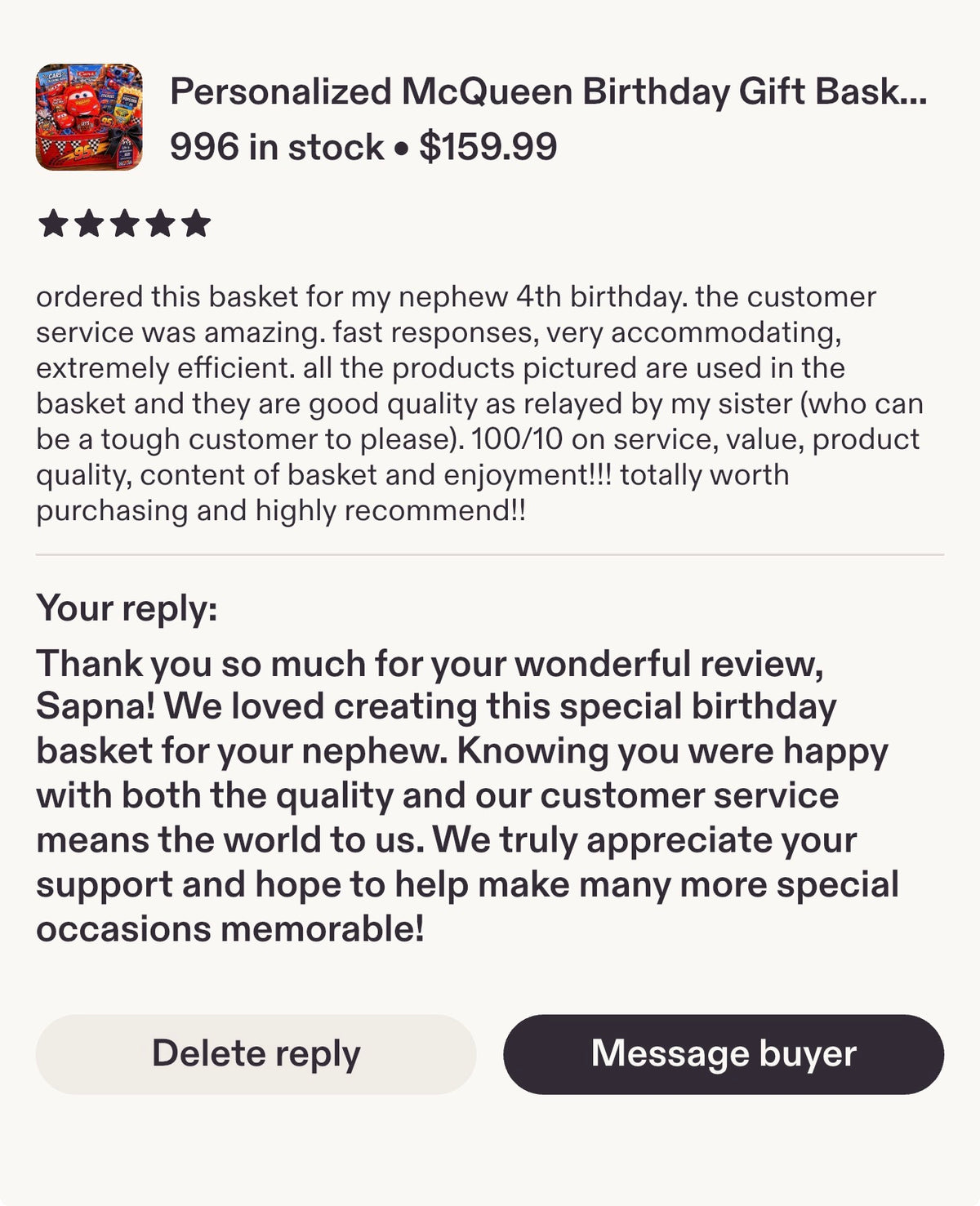980x1206 pixels.
Task: Delete the reply to this review
Action: pos(256,1054)
